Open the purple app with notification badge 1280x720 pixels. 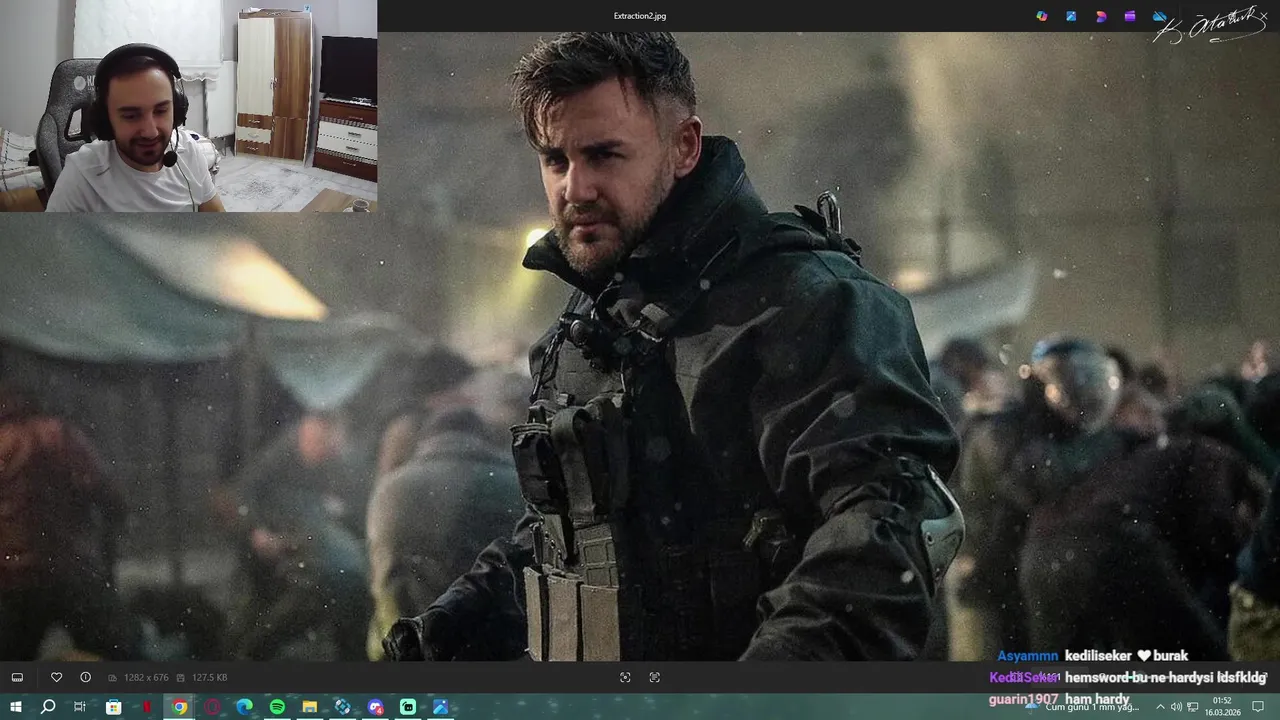coord(375,707)
